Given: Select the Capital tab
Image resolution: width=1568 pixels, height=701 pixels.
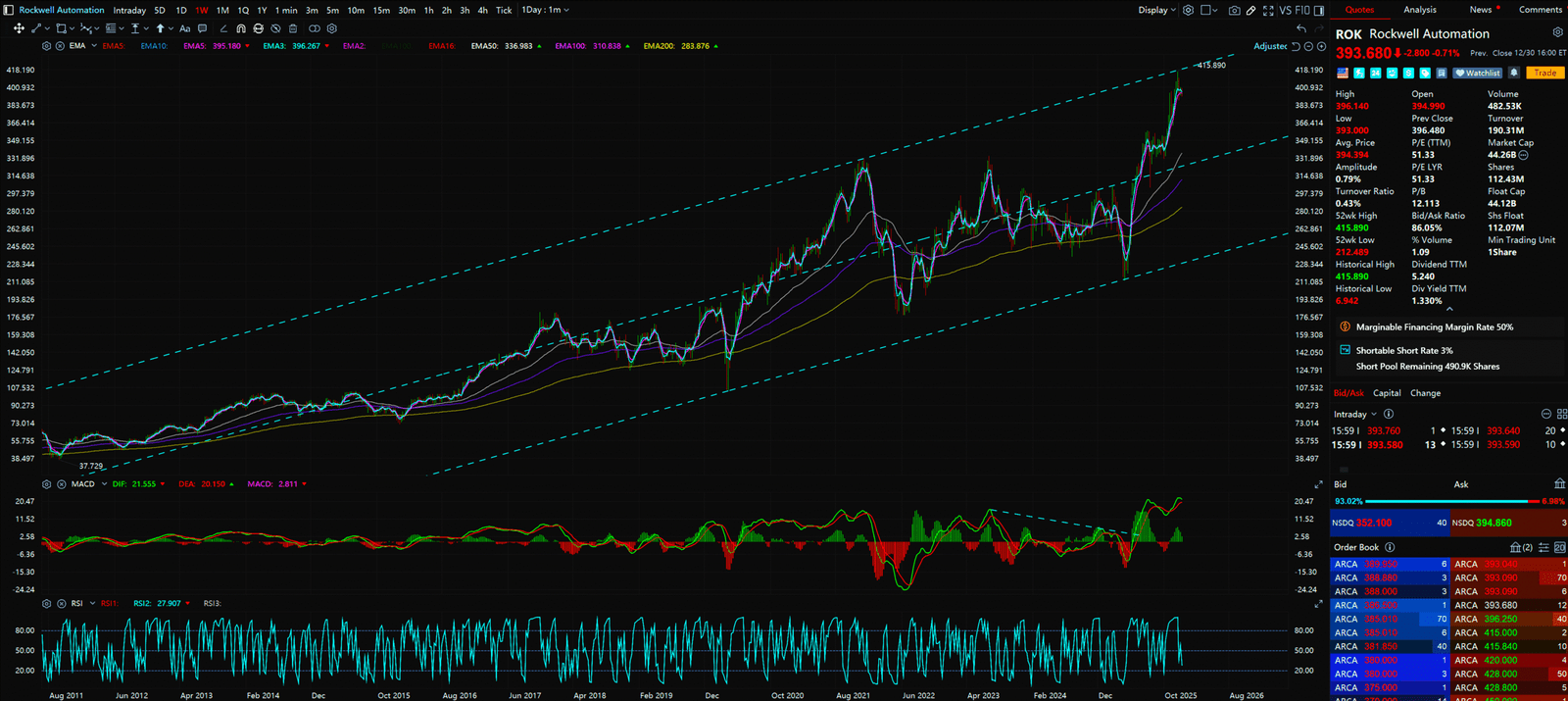Looking at the screenshot, I should tap(1387, 393).
